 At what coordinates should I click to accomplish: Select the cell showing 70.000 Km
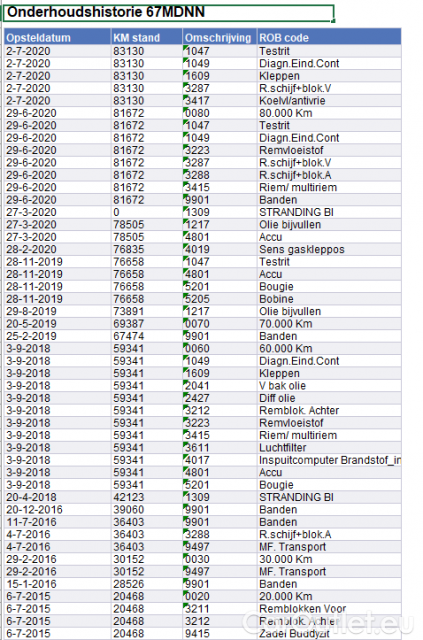[329, 324]
